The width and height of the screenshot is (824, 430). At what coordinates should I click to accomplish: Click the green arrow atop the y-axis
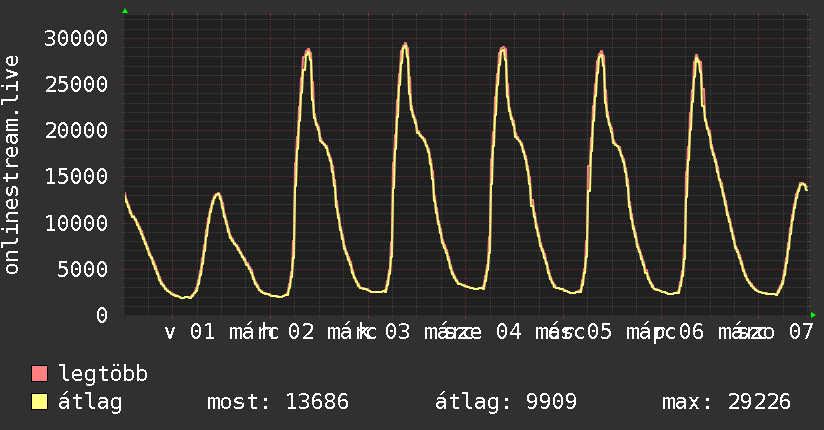[125, 11]
